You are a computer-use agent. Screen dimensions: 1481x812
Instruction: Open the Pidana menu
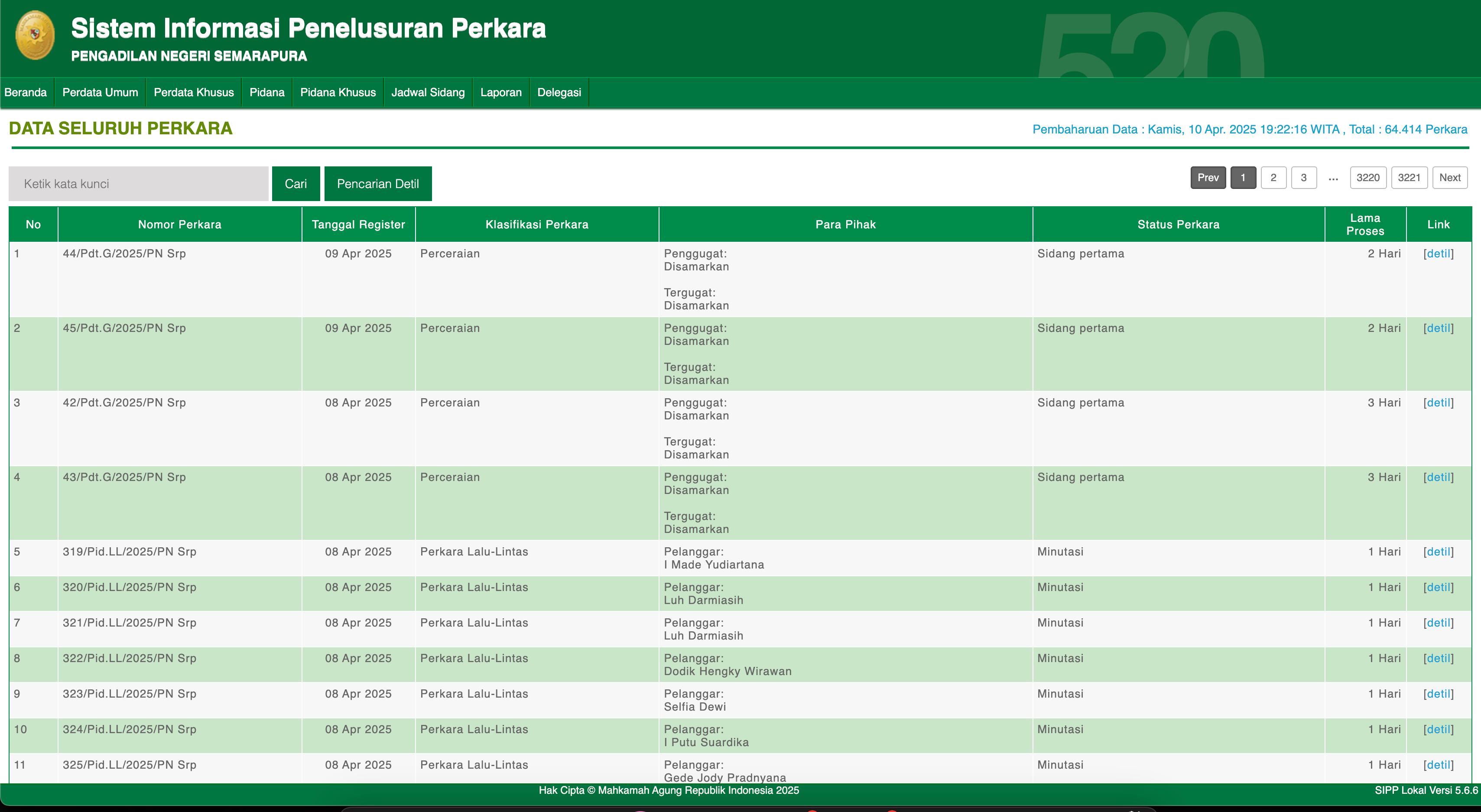(267, 93)
